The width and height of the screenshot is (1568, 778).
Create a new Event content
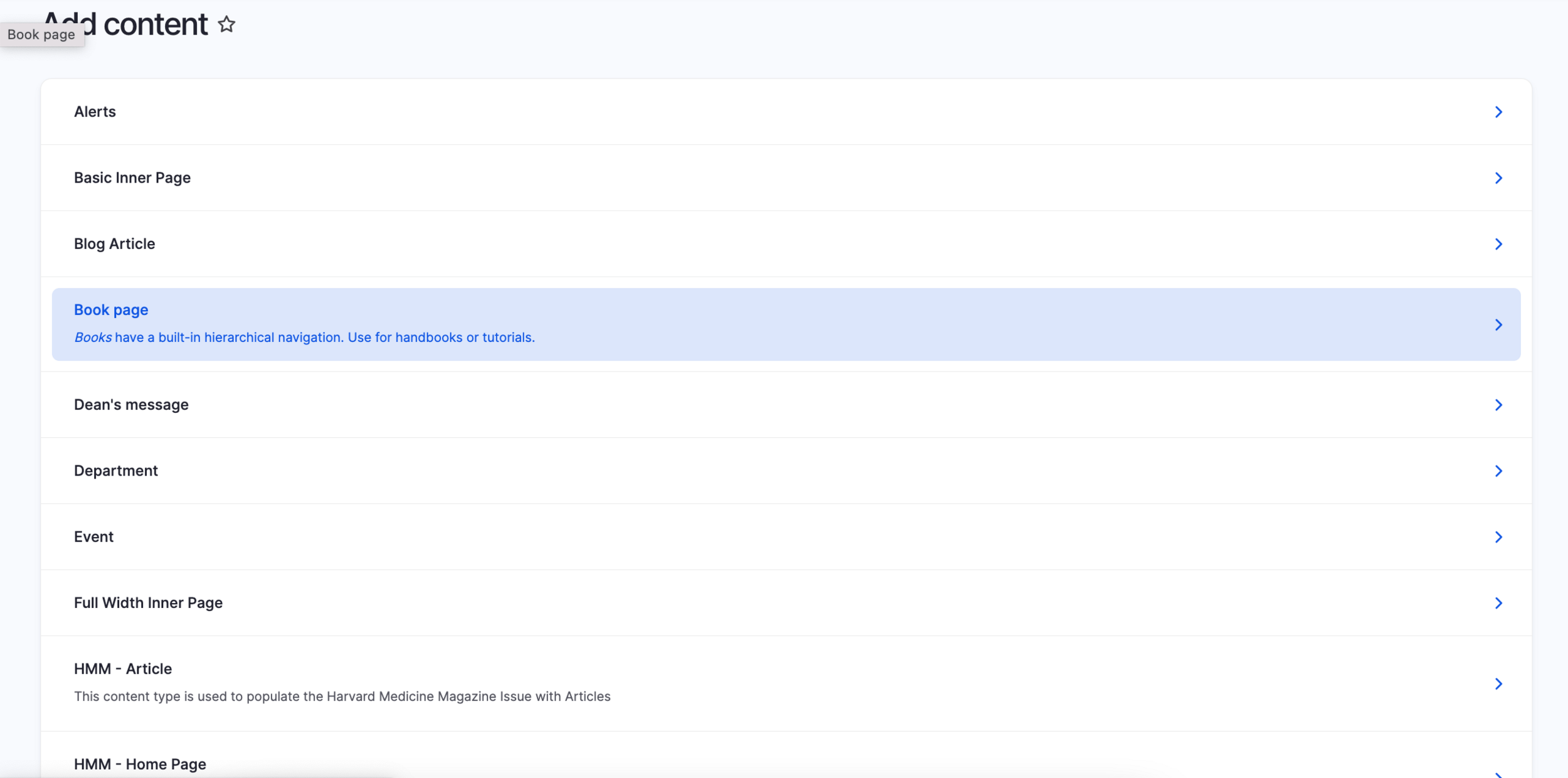[x=93, y=537]
